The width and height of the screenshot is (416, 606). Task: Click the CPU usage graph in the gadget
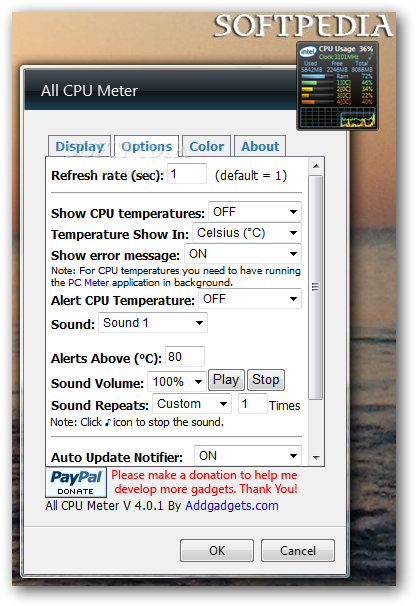[338, 117]
